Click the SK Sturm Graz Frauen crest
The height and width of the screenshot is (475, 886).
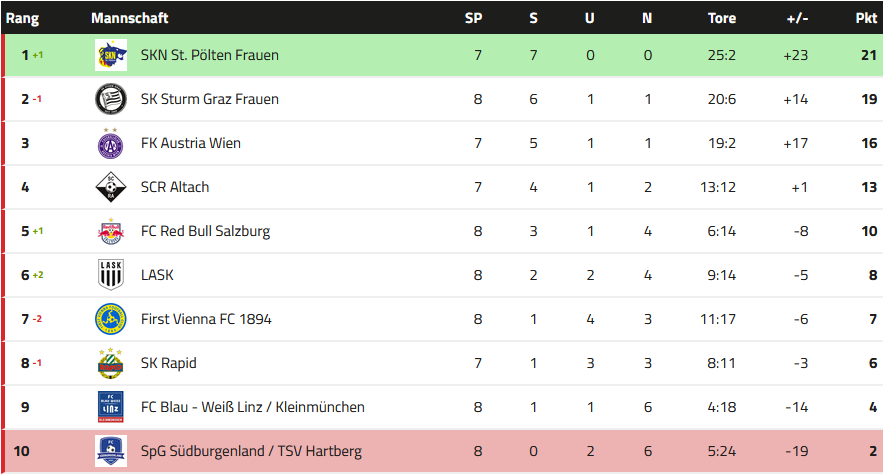tap(111, 99)
